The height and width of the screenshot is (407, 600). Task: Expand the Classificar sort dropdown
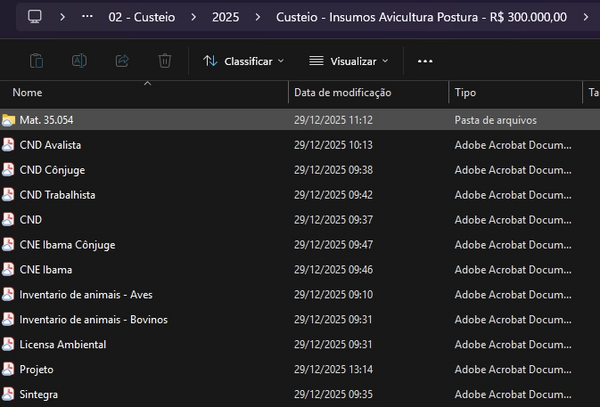pos(243,61)
